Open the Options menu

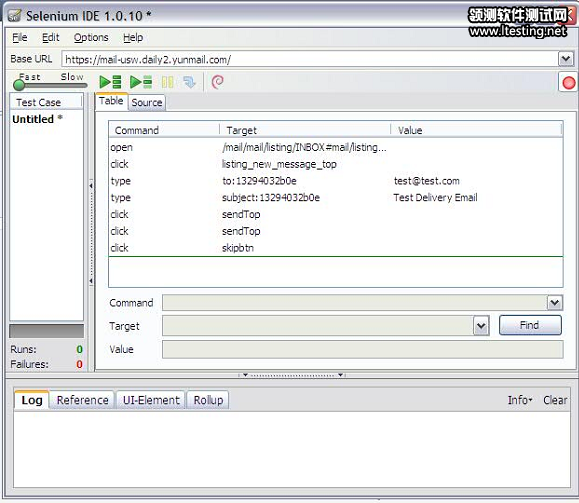[x=91, y=38]
